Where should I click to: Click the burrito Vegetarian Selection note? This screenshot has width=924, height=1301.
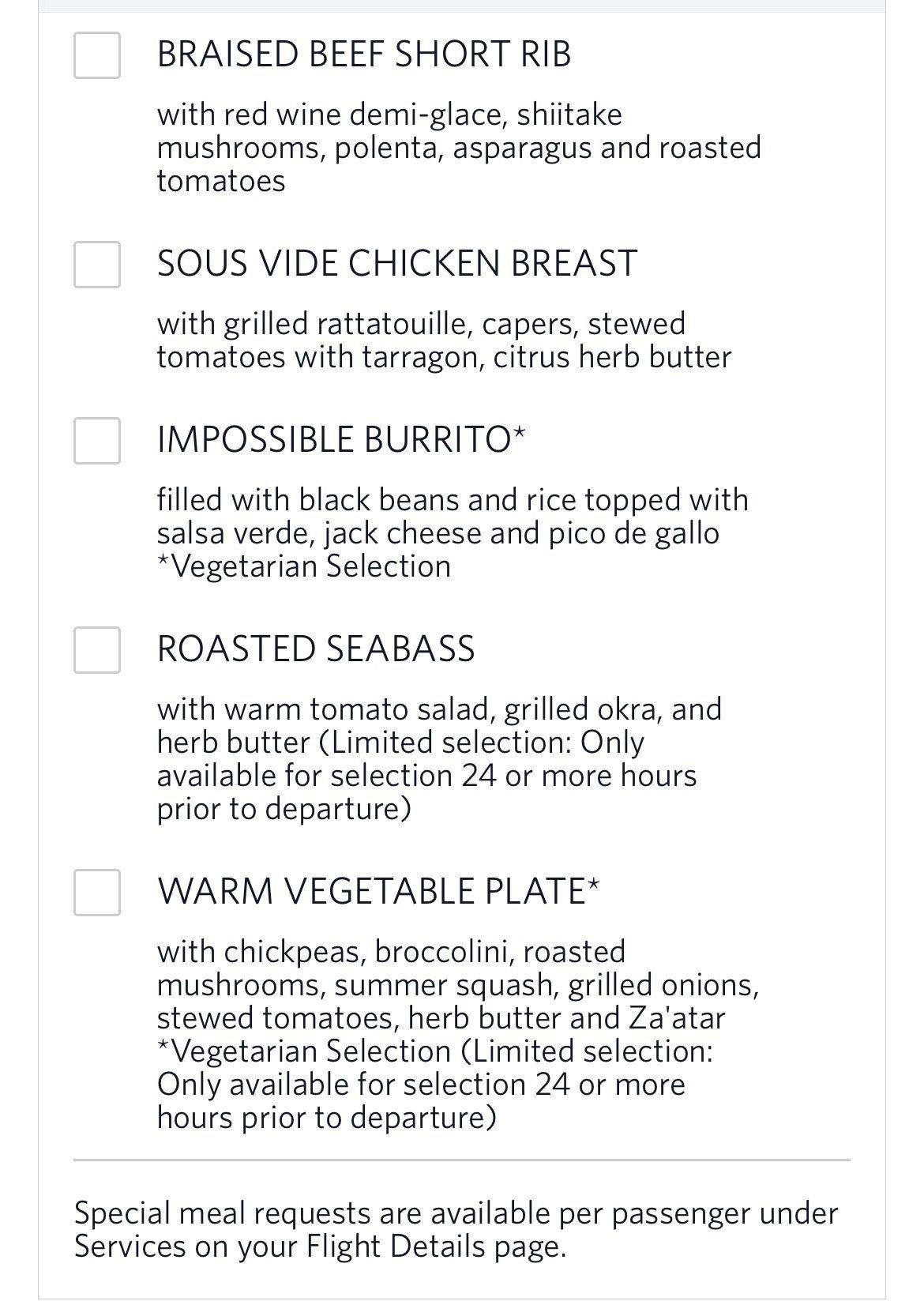click(304, 566)
